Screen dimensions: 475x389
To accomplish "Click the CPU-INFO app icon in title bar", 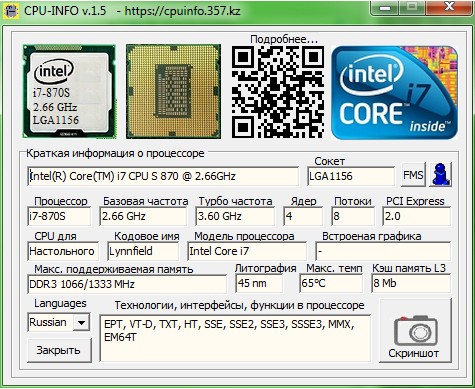I will click(11, 11).
